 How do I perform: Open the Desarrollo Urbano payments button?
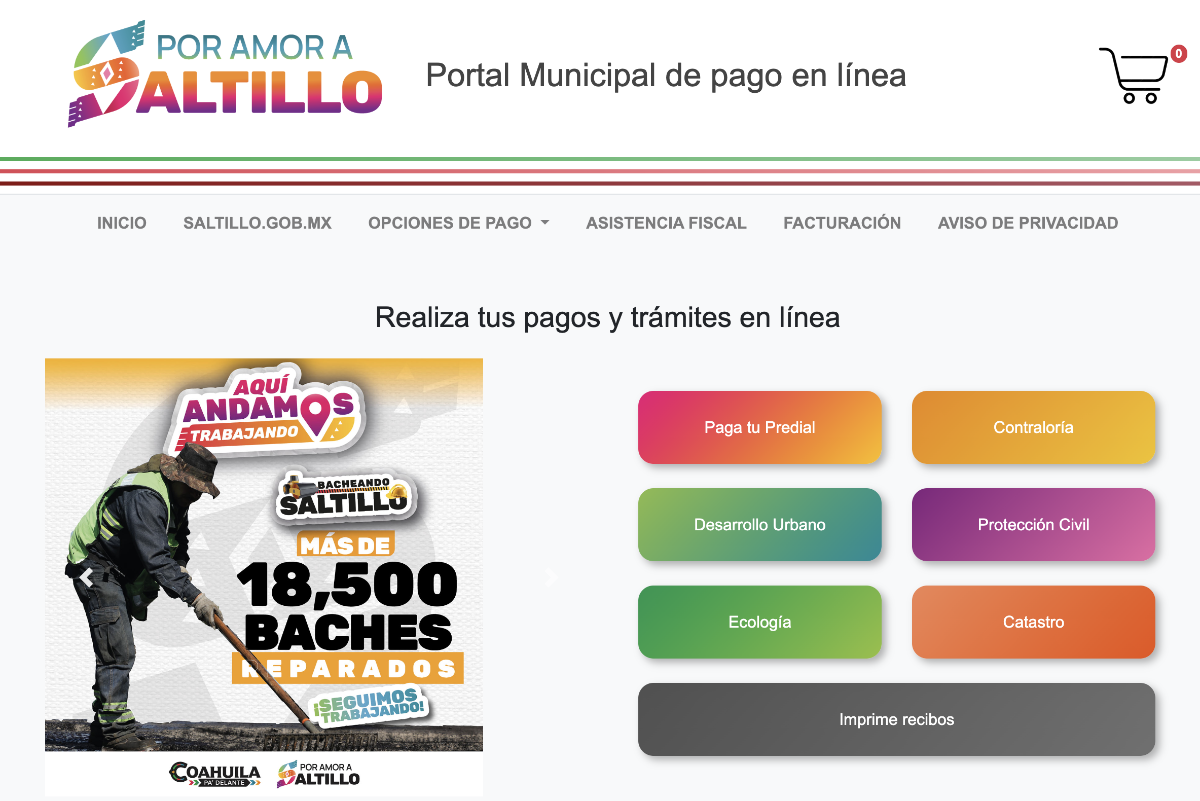click(759, 524)
